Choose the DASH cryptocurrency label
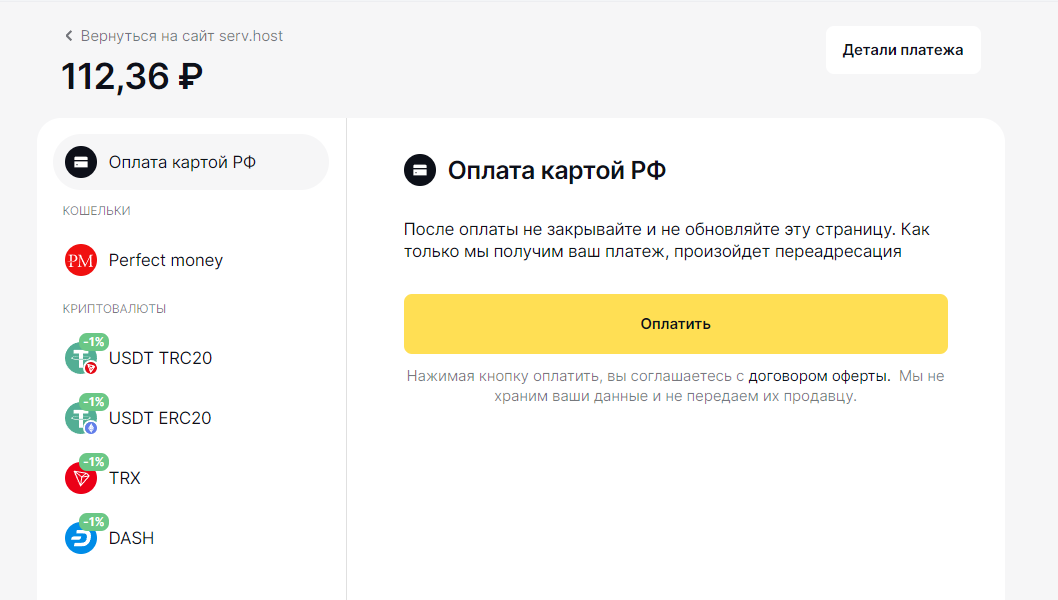 [x=131, y=539]
